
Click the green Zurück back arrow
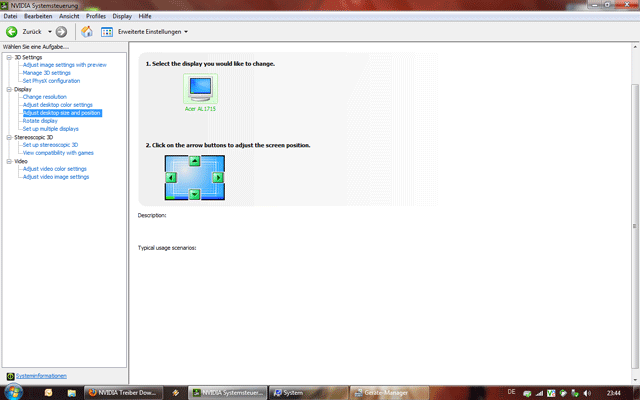click(11, 31)
